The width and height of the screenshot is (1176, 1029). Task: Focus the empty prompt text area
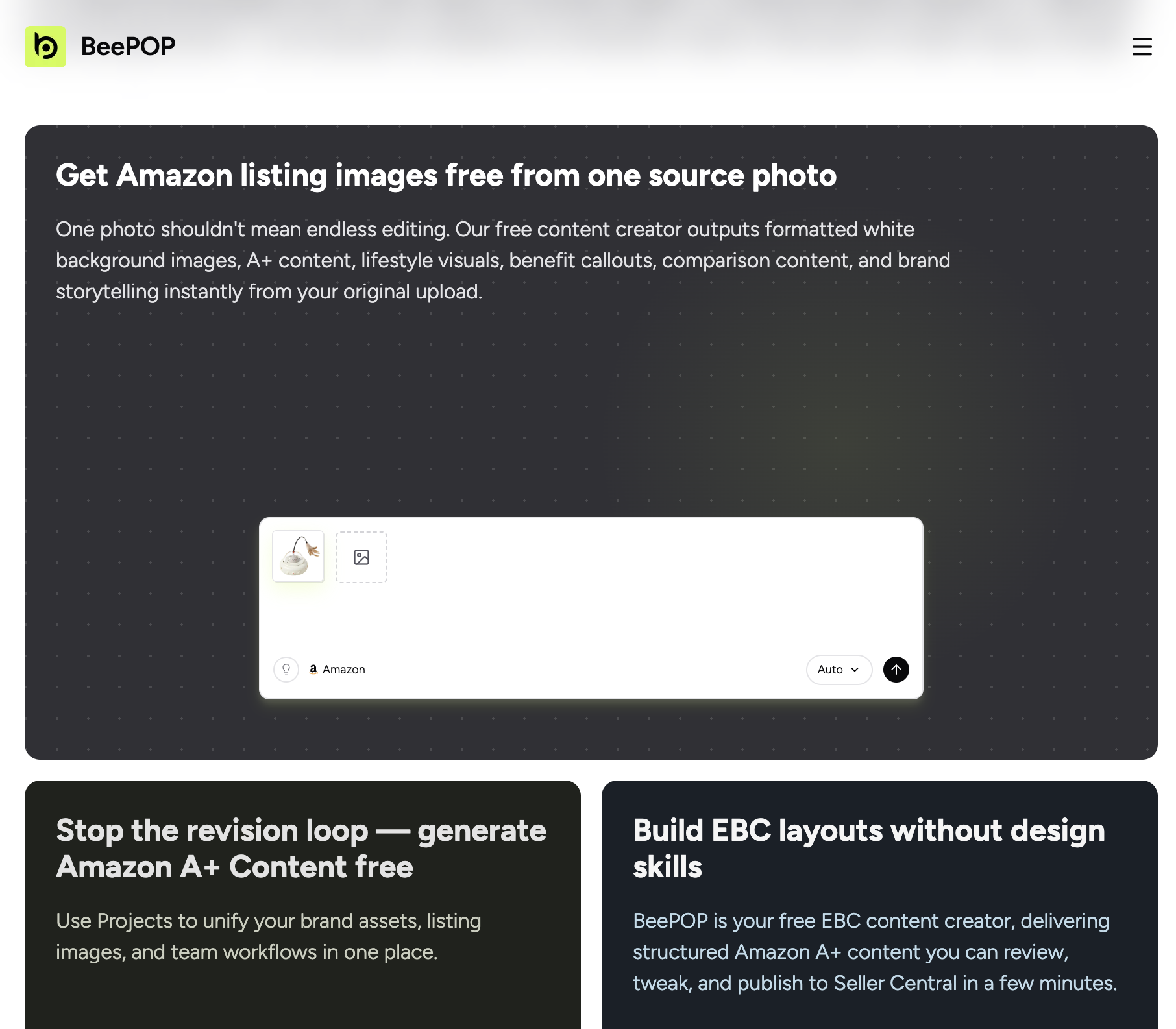click(x=591, y=616)
